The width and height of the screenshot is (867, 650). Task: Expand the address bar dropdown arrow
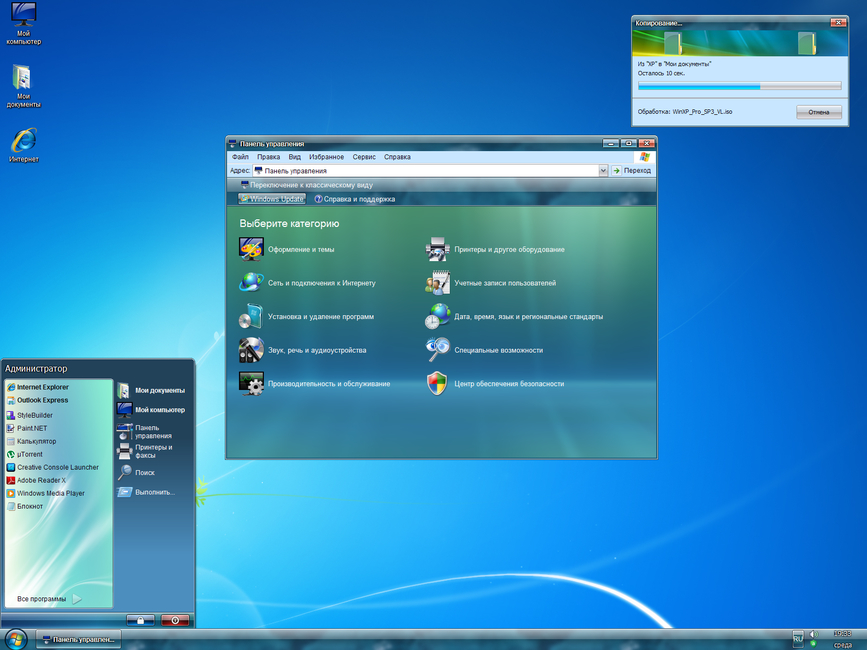tap(603, 171)
